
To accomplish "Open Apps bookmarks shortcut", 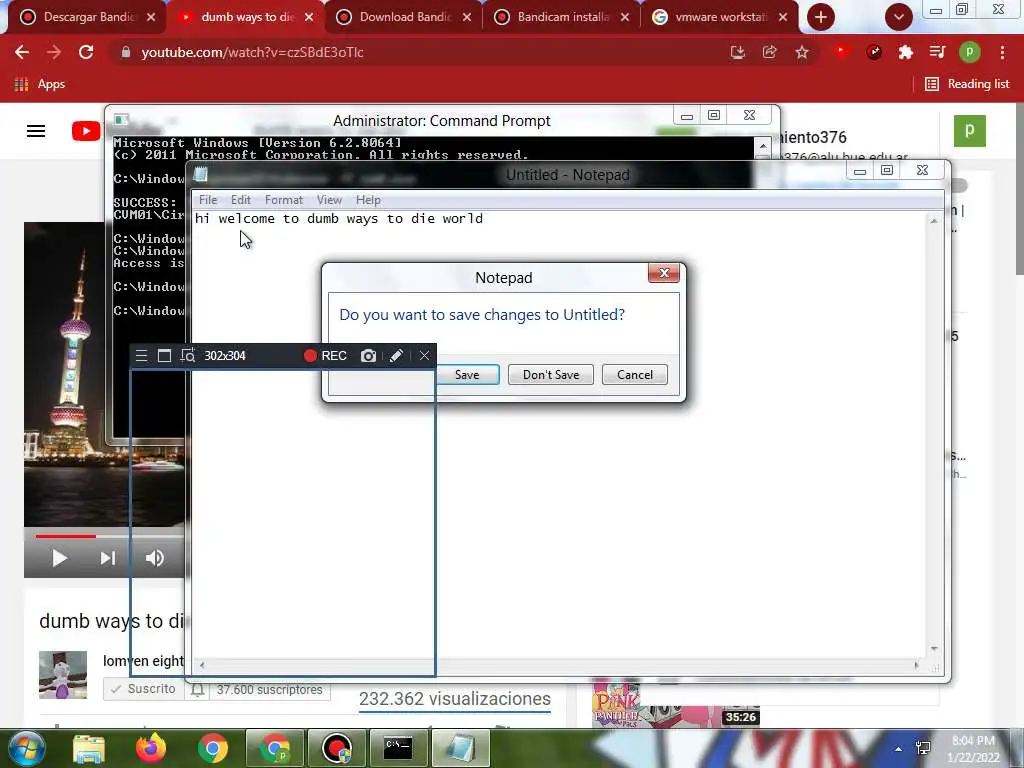I will pyautogui.click(x=39, y=84).
